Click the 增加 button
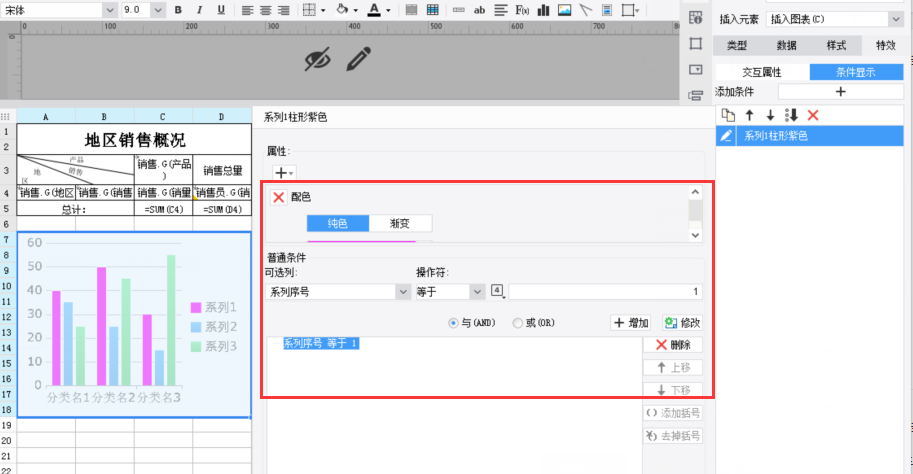Screen dimensions: 913x474 tap(631, 323)
